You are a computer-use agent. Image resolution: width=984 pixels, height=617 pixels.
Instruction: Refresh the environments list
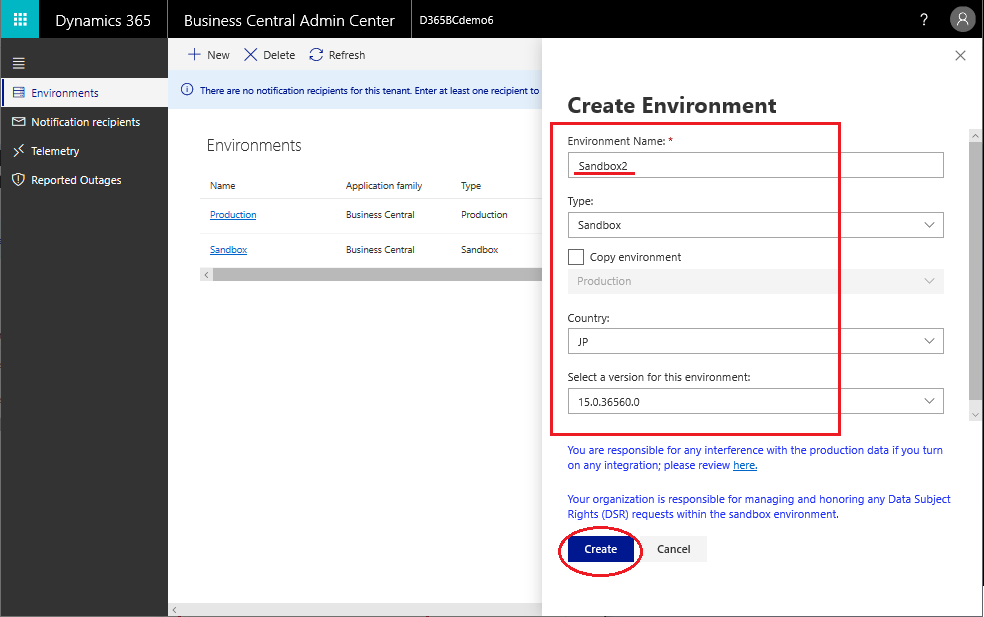tap(337, 55)
